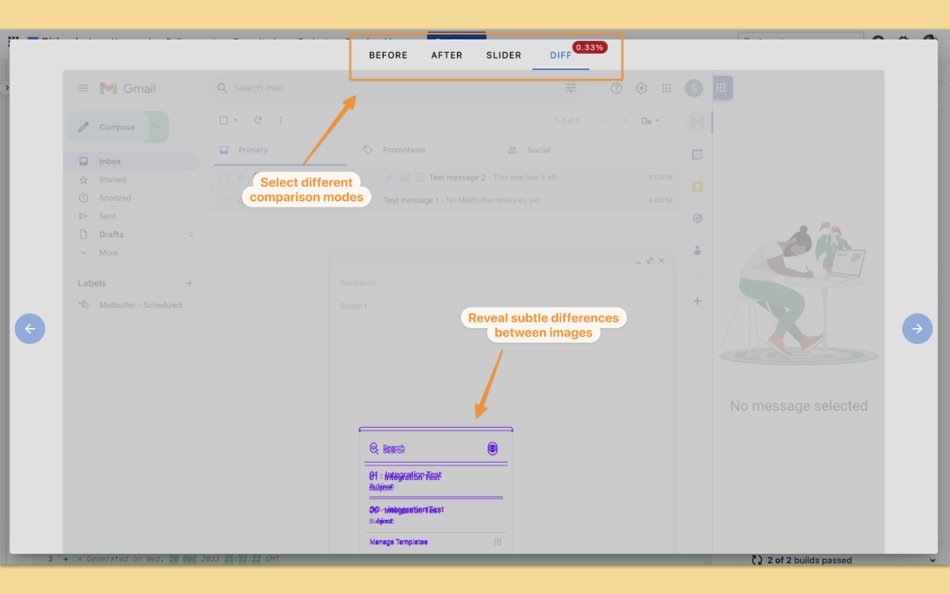This screenshot has width=950, height=594.
Task: Switch to the Primary inbox tab
Action: point(281,150)
